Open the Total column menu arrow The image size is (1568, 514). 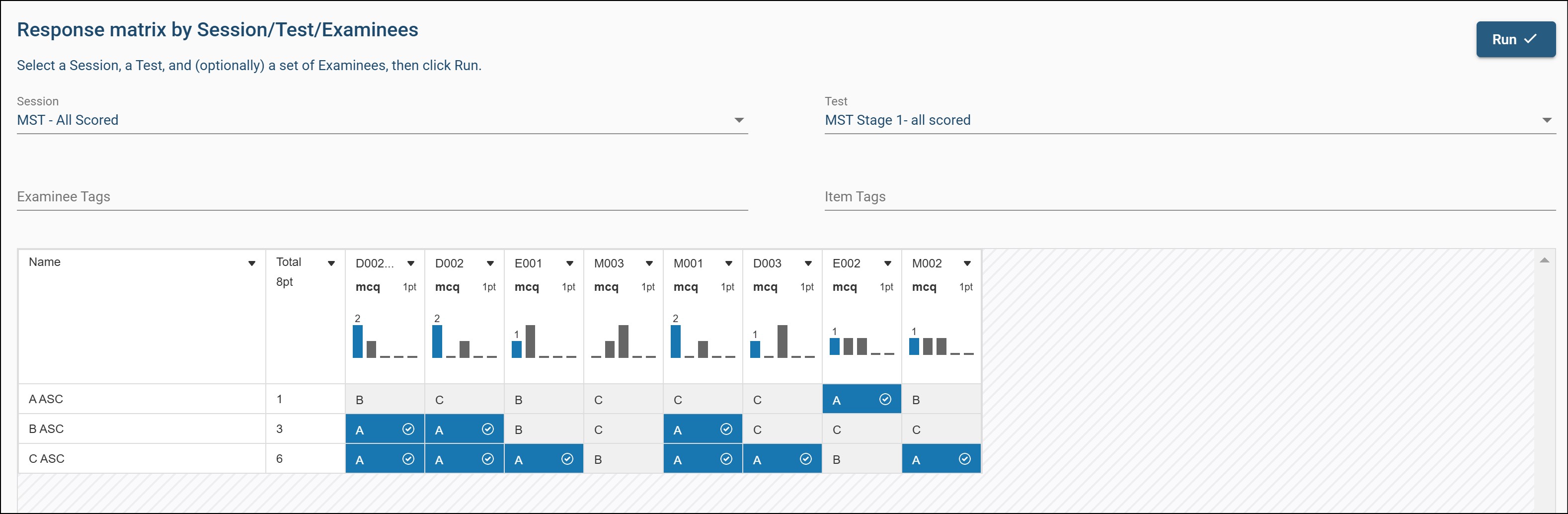pos(331,263)
